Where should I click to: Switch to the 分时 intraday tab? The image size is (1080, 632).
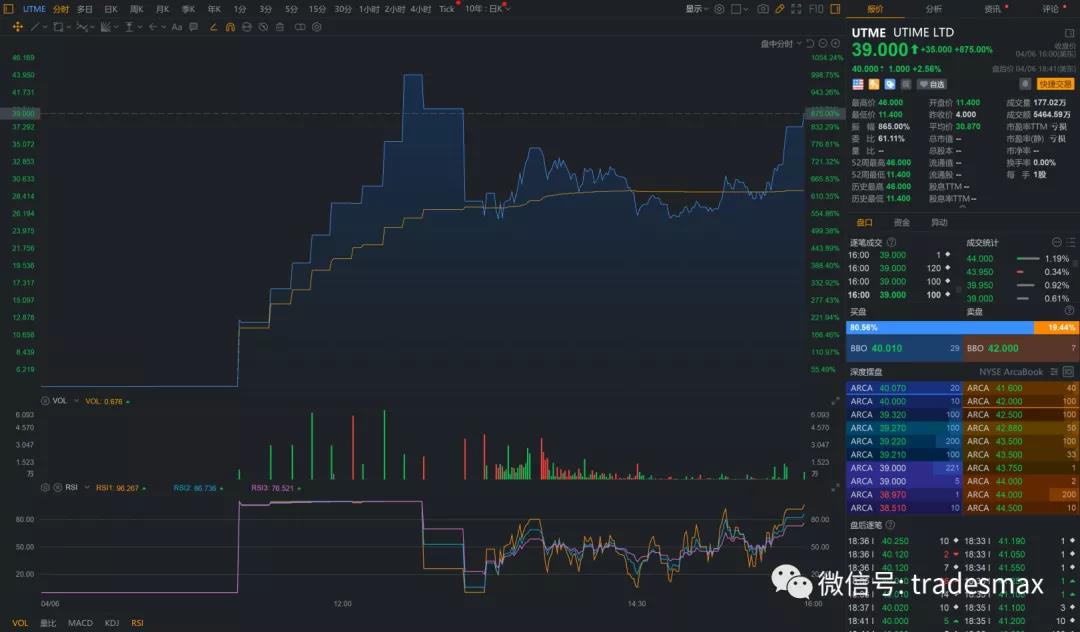pyautogui.click(x=61, y=9)
